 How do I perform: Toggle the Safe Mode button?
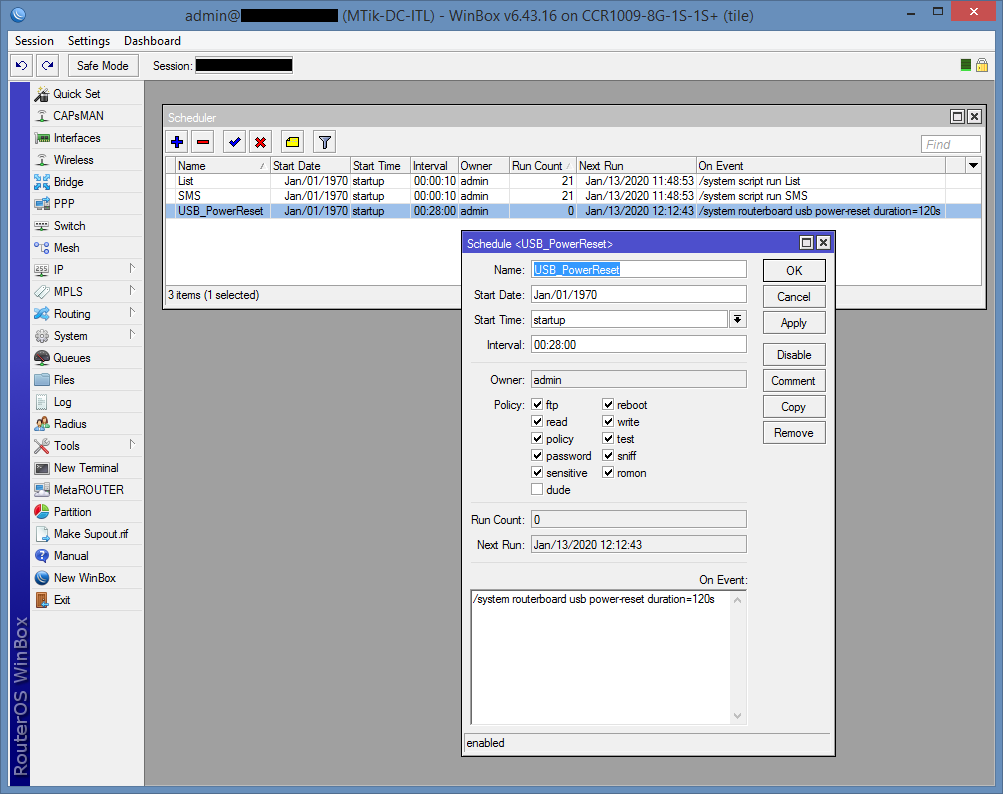tap(102, 65)
